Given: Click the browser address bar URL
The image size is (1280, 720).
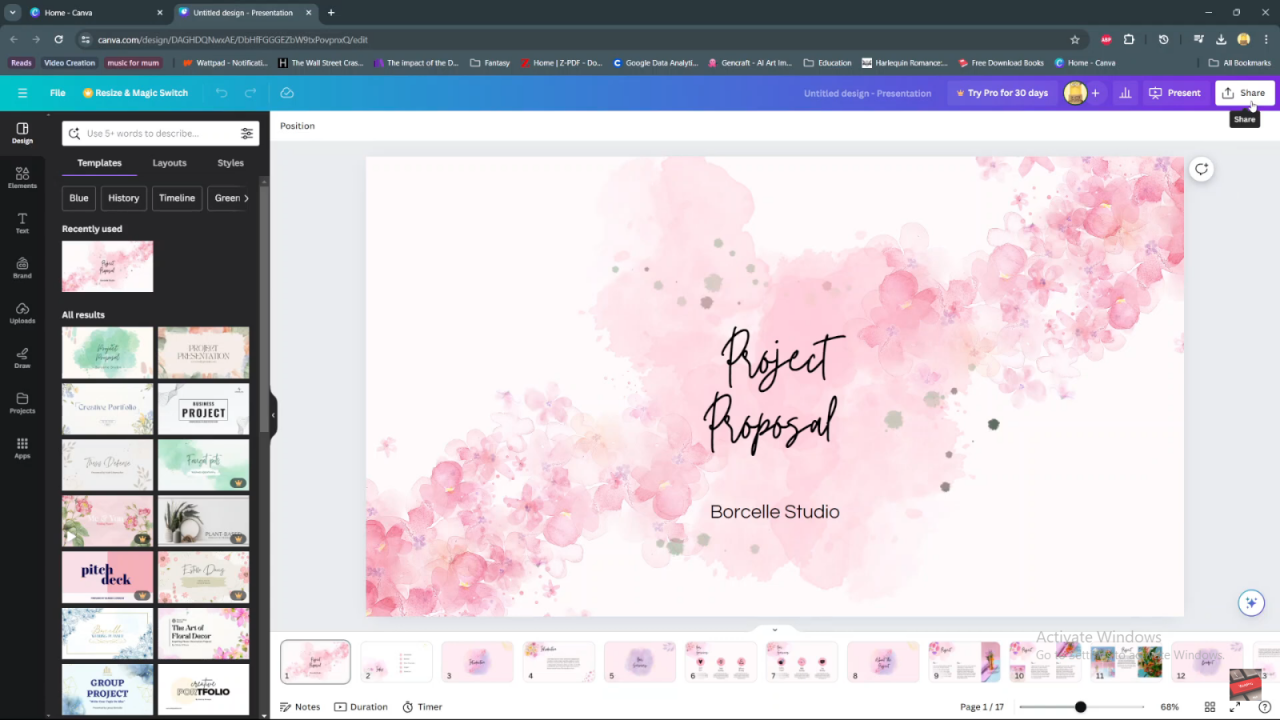Looking at the screenshot, I should 233,40.
